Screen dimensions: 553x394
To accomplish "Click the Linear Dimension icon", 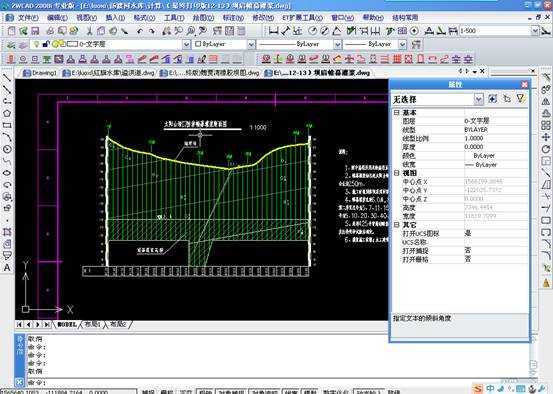I will click(274, 31).
